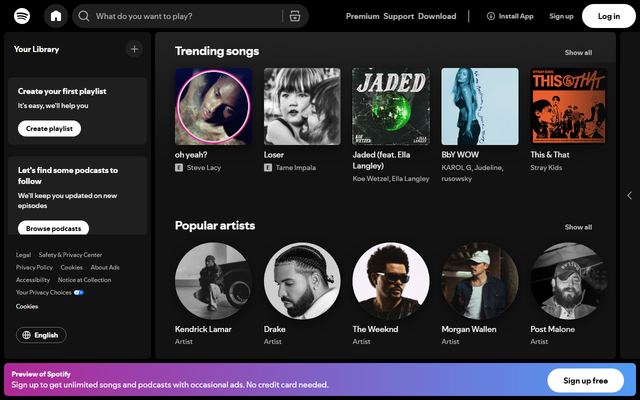
Task: Open Drake artist photo
Action: pos(302,281)
